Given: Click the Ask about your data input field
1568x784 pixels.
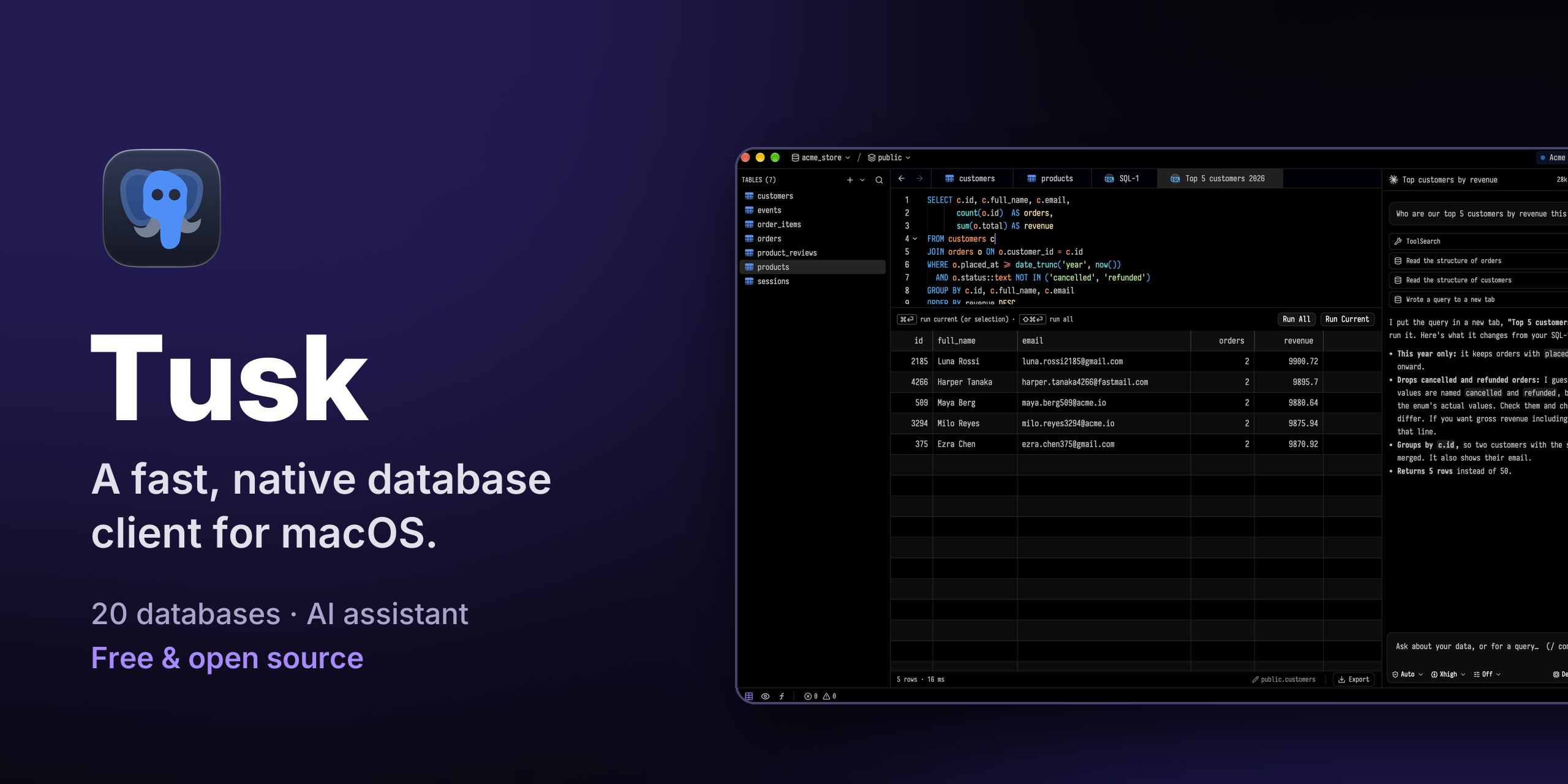Looking at the screenshot, I should pos(1477,646).
